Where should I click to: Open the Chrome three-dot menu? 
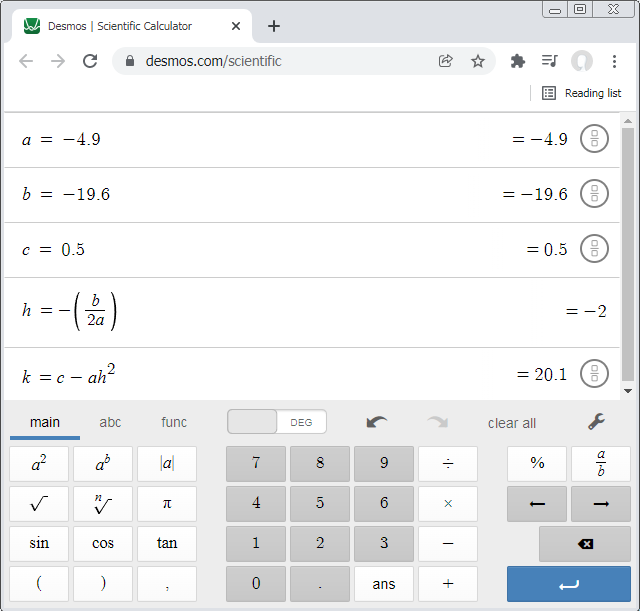coord(614,61)
